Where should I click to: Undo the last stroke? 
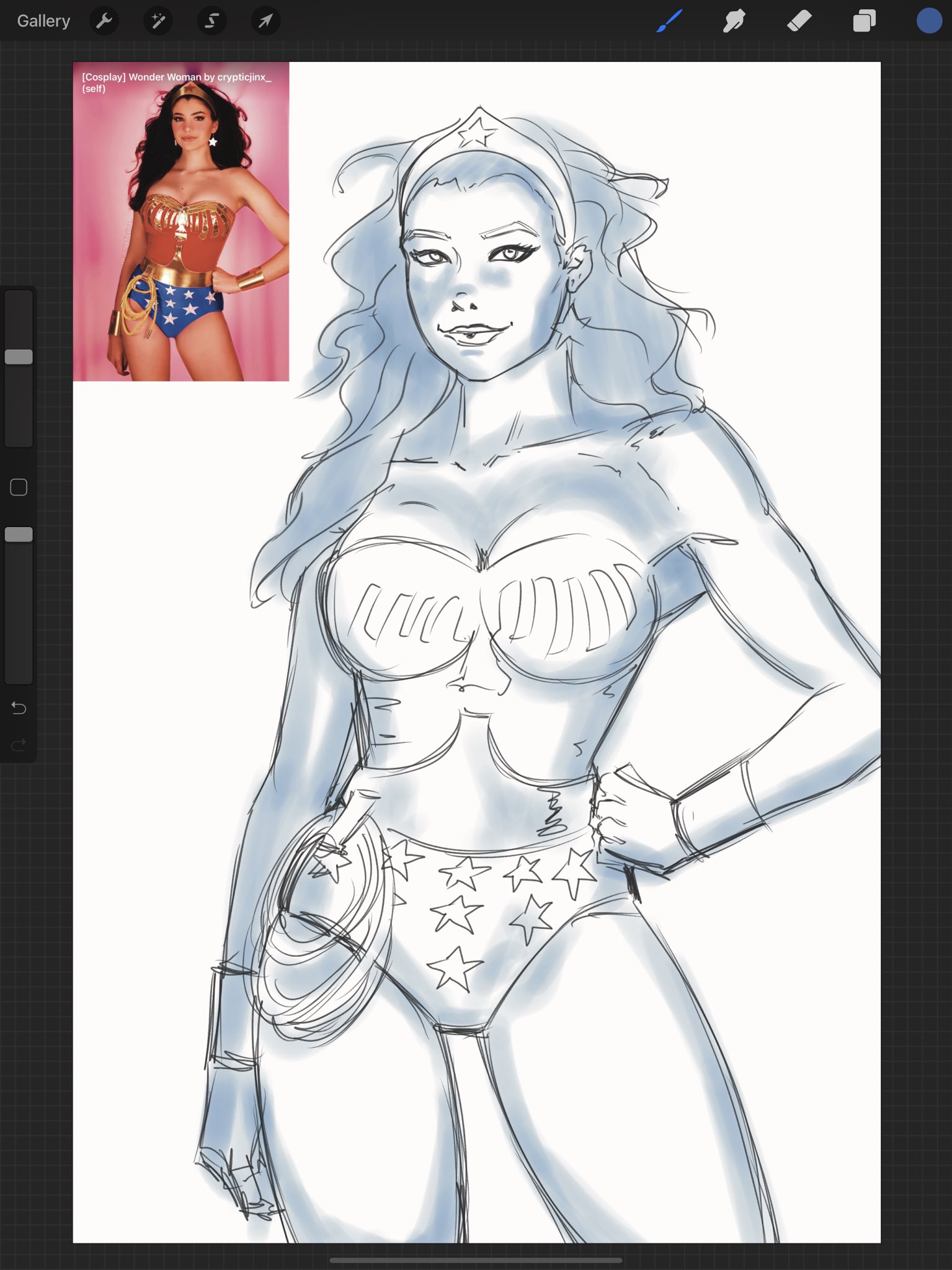[x=19, y=708]
